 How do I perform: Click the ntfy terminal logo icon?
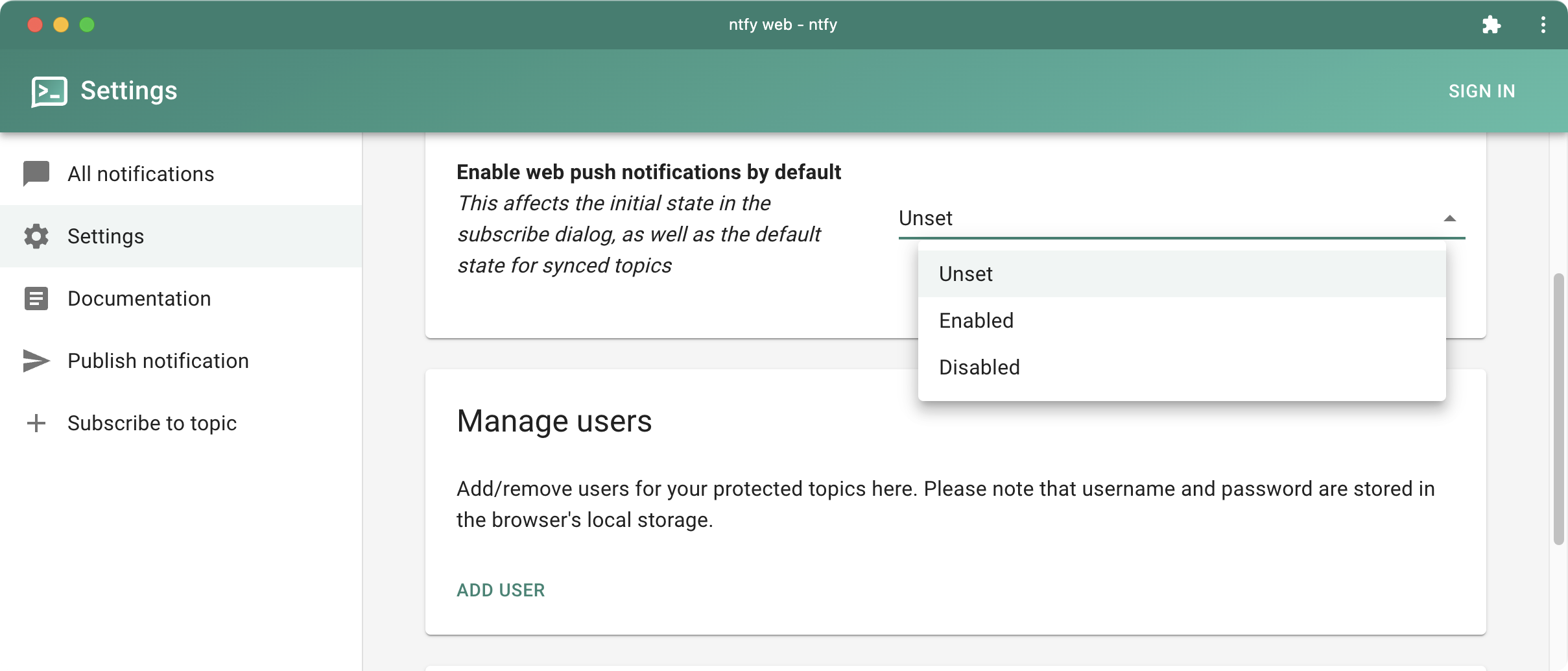(49, 91)
